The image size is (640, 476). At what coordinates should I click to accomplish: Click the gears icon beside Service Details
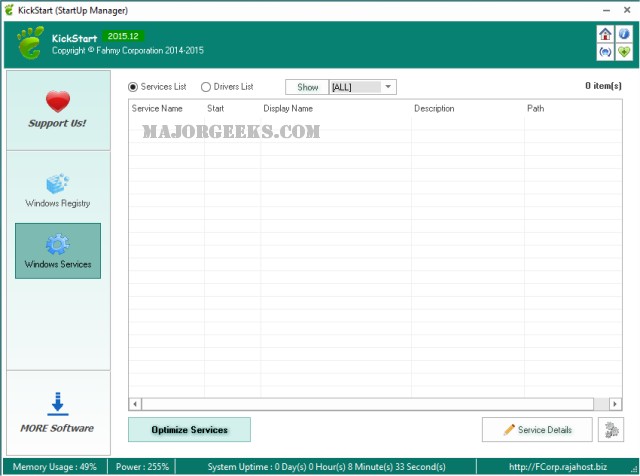click(x=611, y=429)
